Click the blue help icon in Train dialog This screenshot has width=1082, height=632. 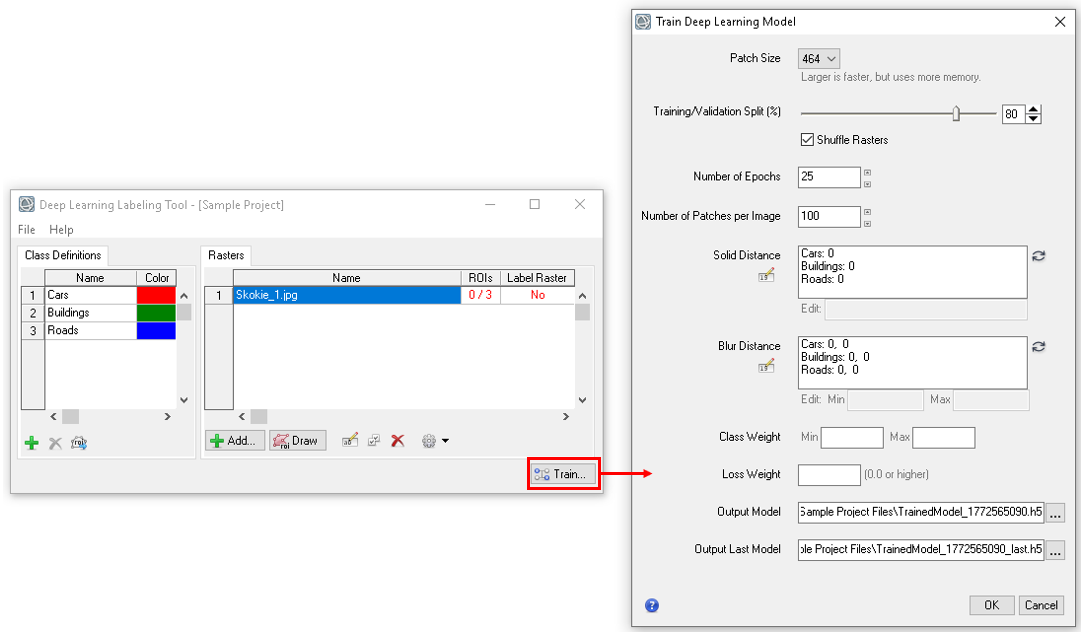coord(652,605)
